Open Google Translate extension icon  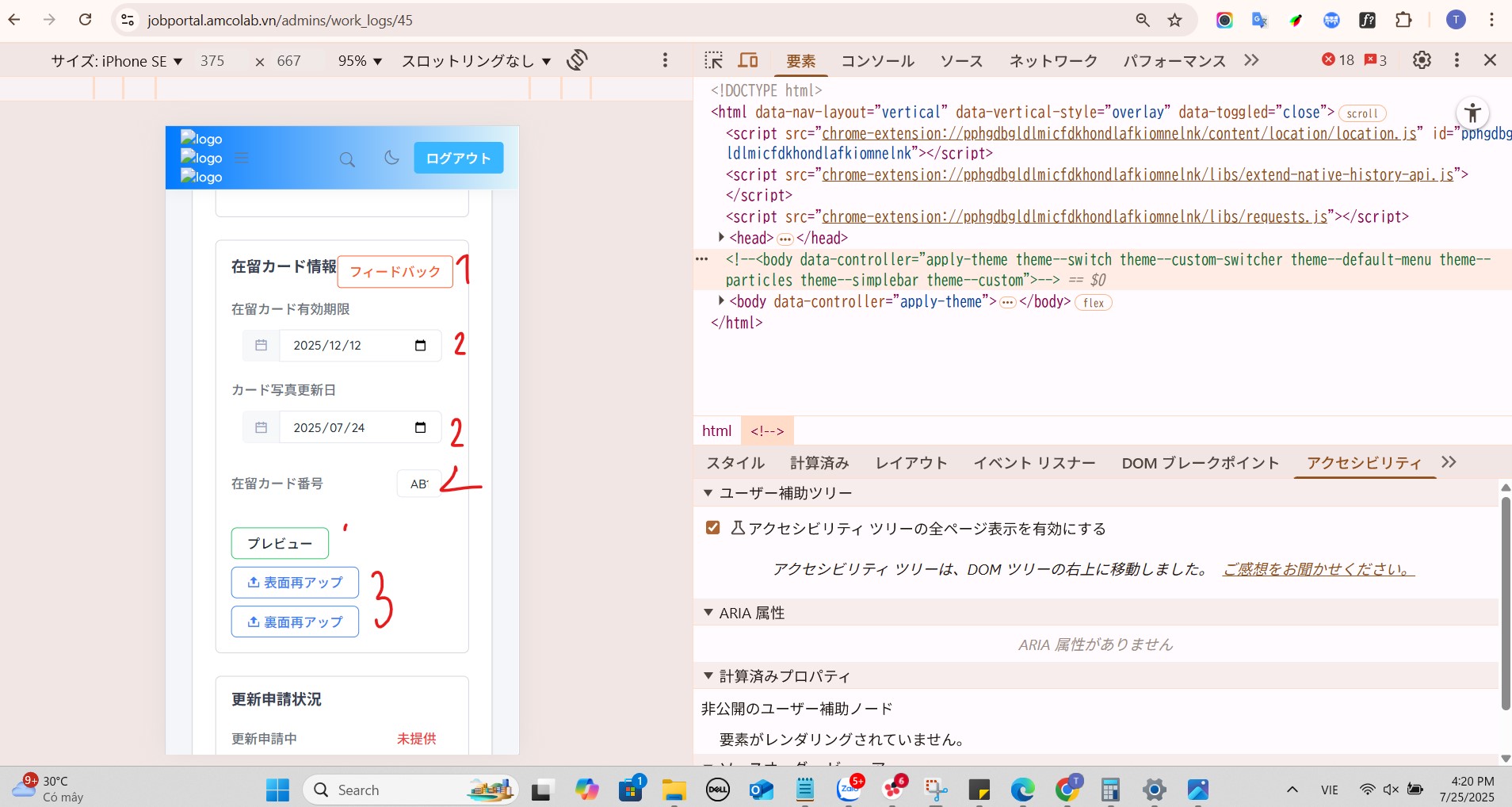coord(1260,20)
